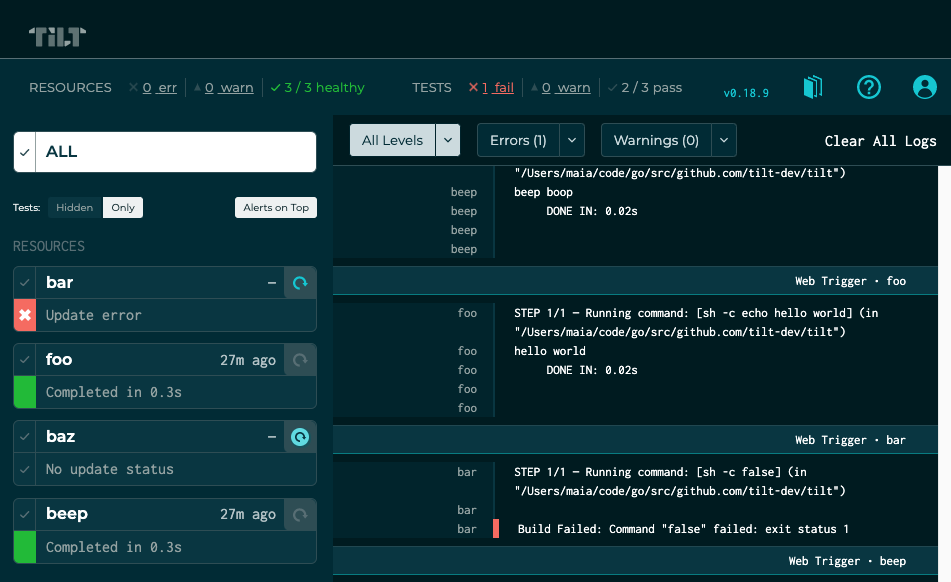Click the log pane vertical scrollbar
Image resolution: width=951 pixels, height=582 pixels.
[x=944, y=373]
